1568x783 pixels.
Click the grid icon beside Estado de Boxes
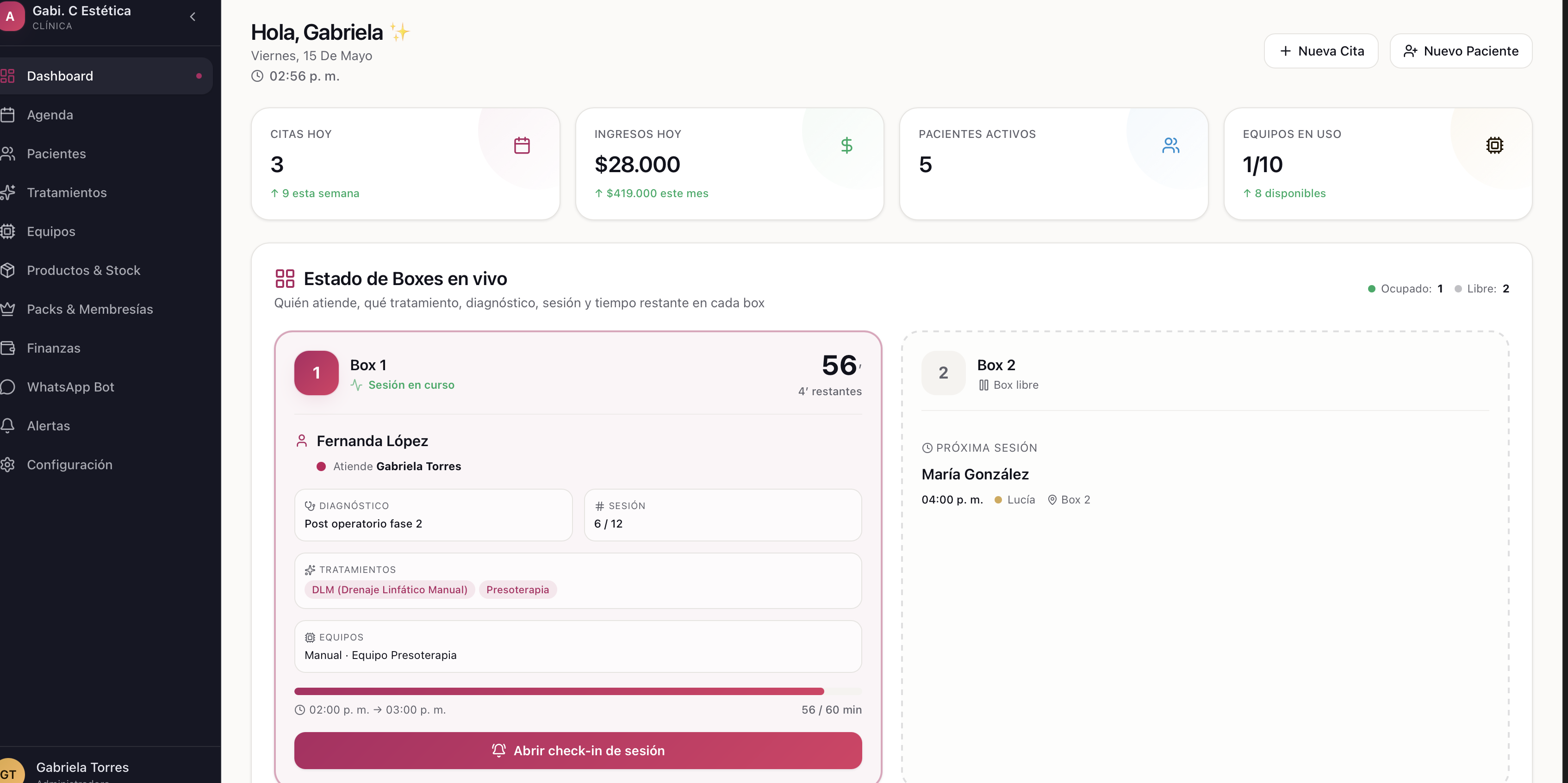(285, 279)
